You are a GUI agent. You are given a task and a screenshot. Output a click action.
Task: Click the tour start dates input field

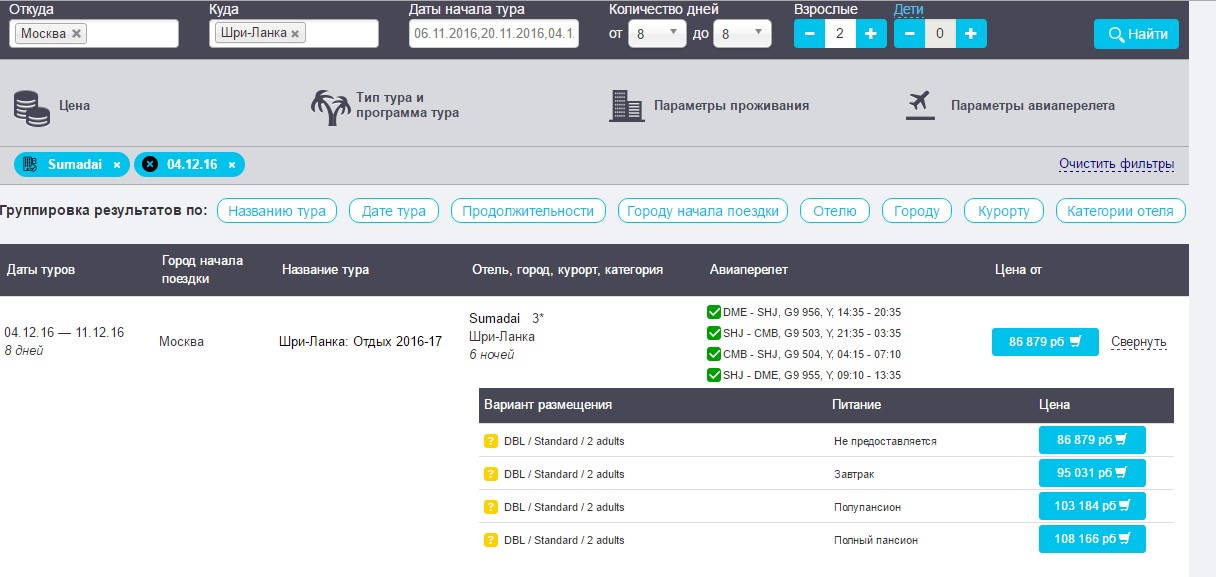(494, 34)
